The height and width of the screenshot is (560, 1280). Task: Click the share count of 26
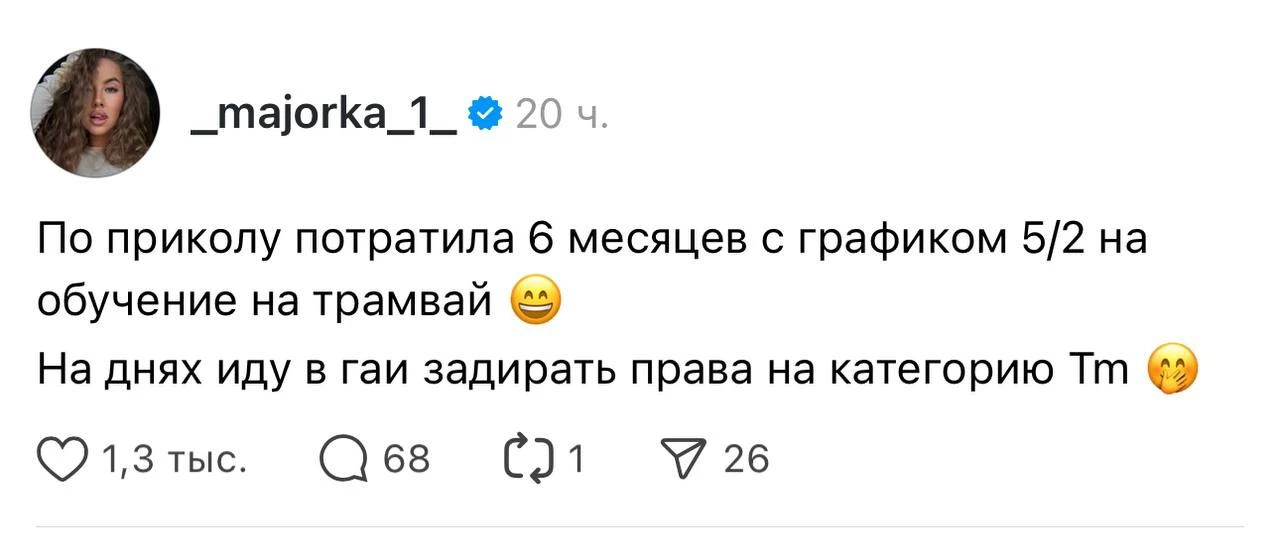click(746, 460)
